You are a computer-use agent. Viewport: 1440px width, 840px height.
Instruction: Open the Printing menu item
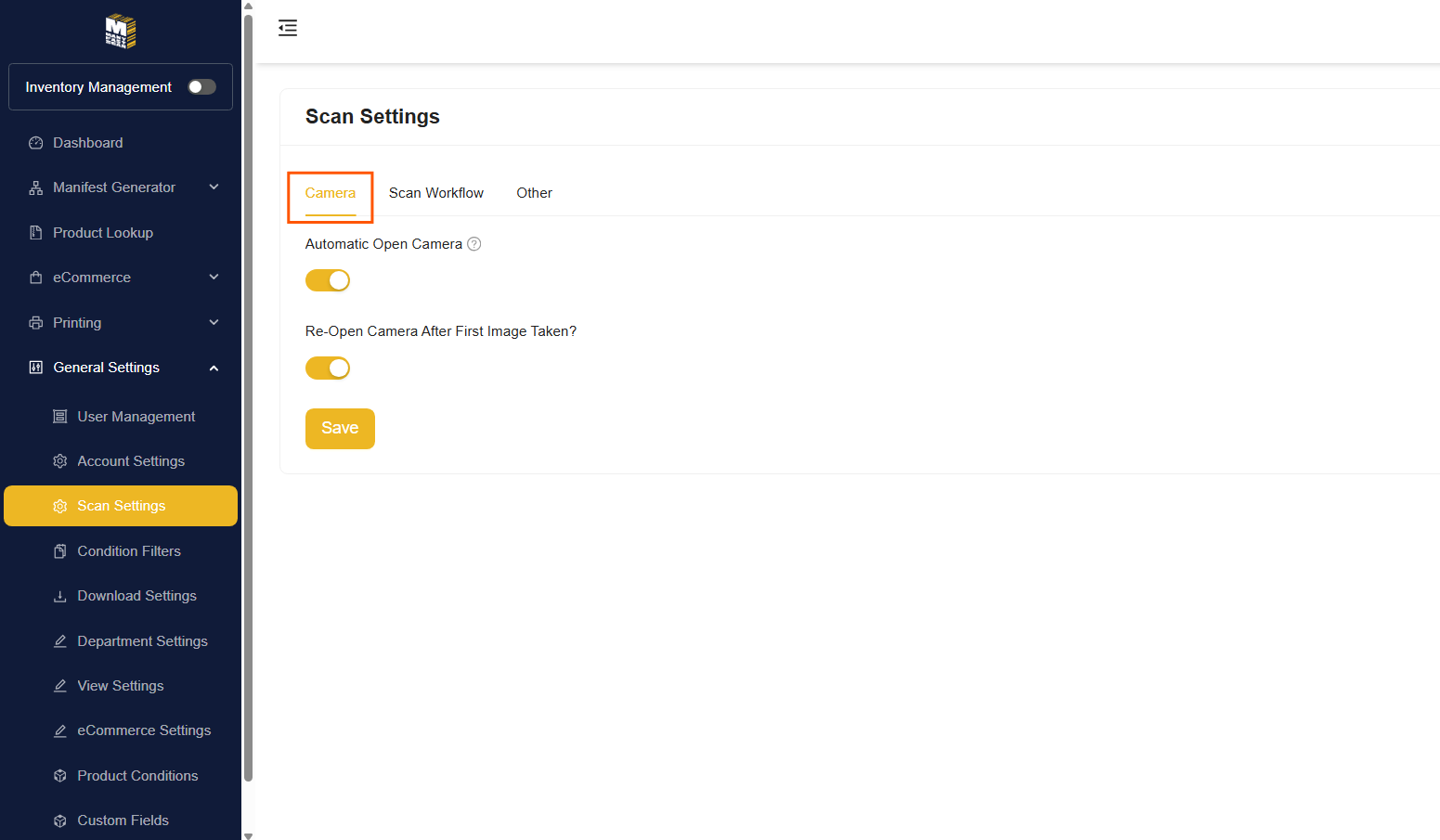77,323
